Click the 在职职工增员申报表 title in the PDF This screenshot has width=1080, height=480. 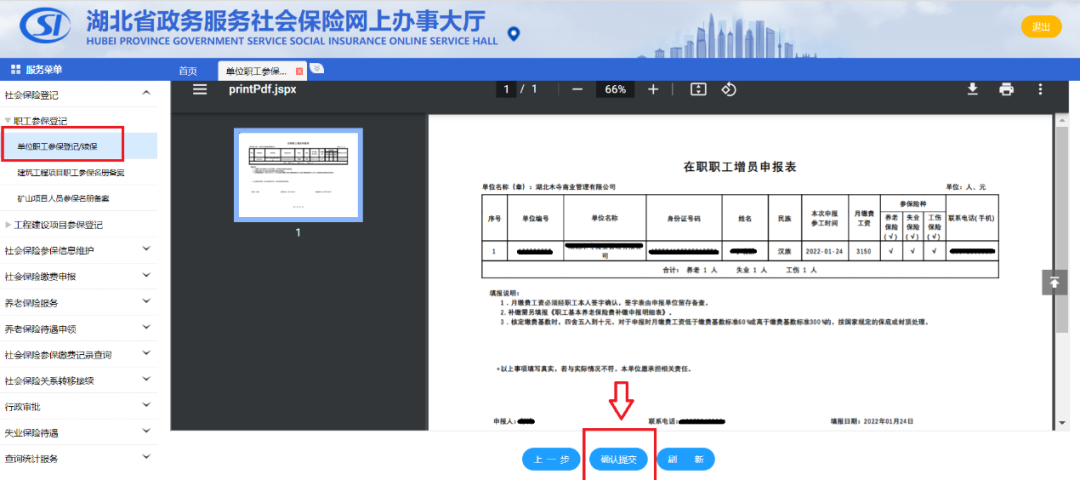pos(740,167)
